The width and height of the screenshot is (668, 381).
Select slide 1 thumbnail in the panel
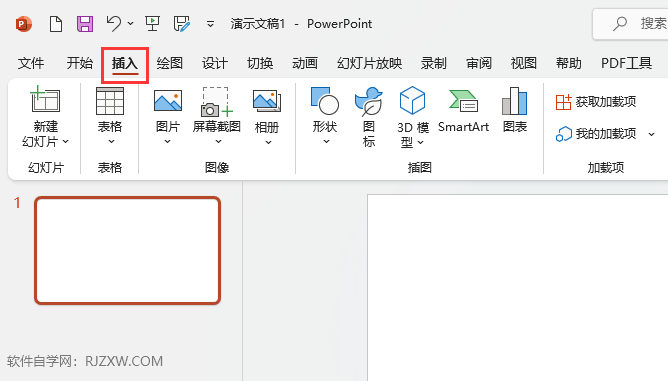coord(127,251)
